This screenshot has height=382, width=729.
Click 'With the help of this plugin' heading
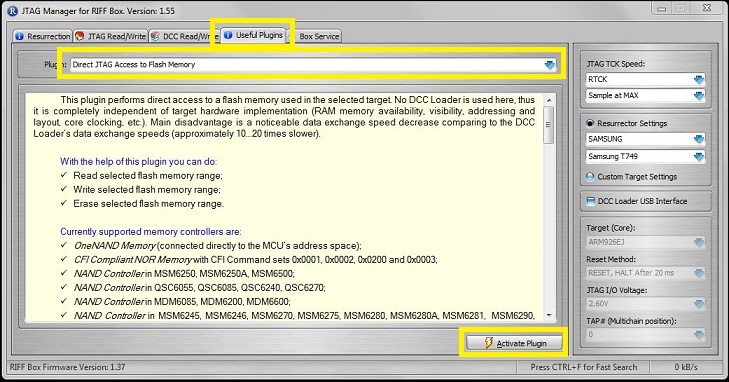pyautogui.click(x=139, y=162)
